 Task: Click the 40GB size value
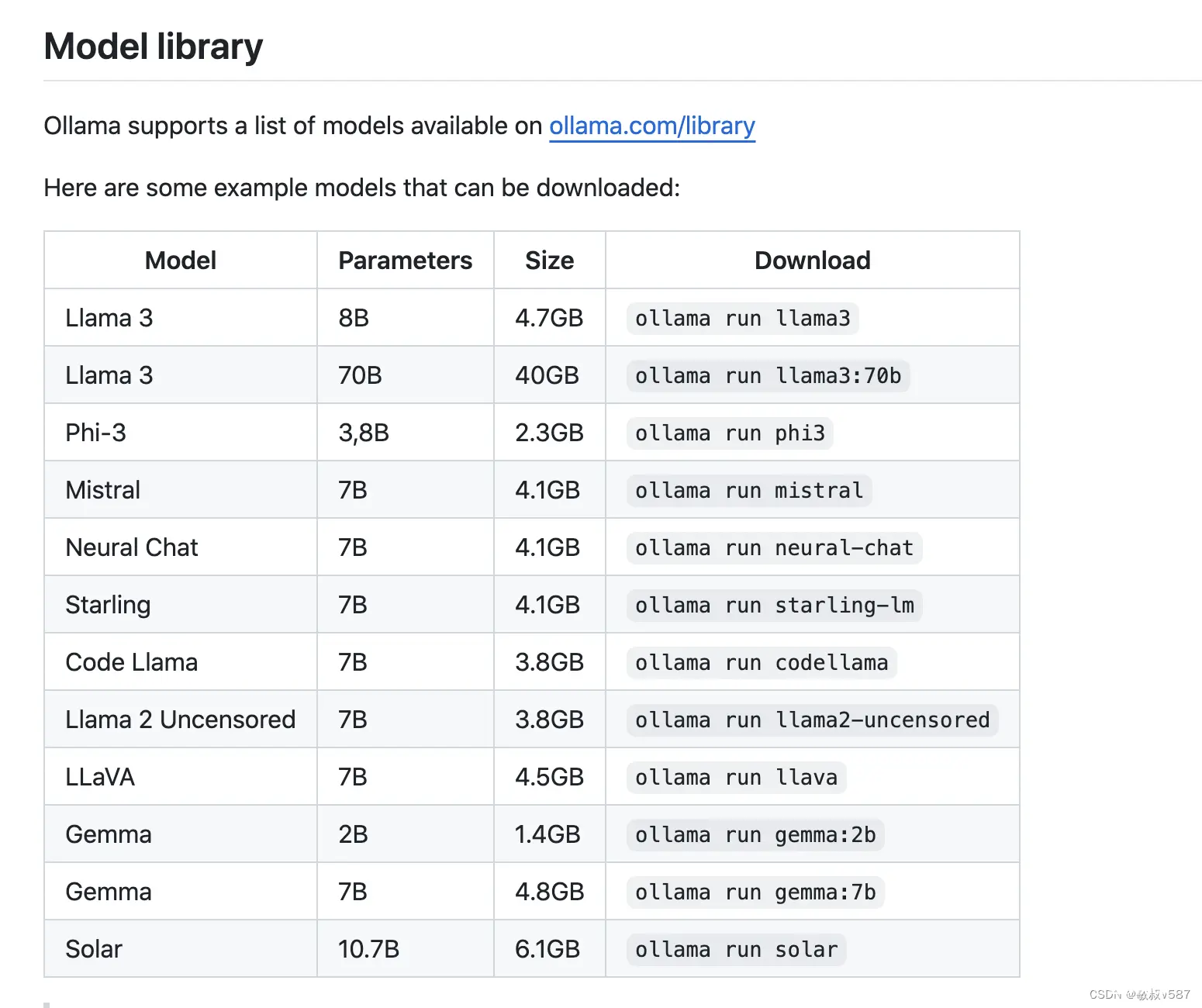547,375
